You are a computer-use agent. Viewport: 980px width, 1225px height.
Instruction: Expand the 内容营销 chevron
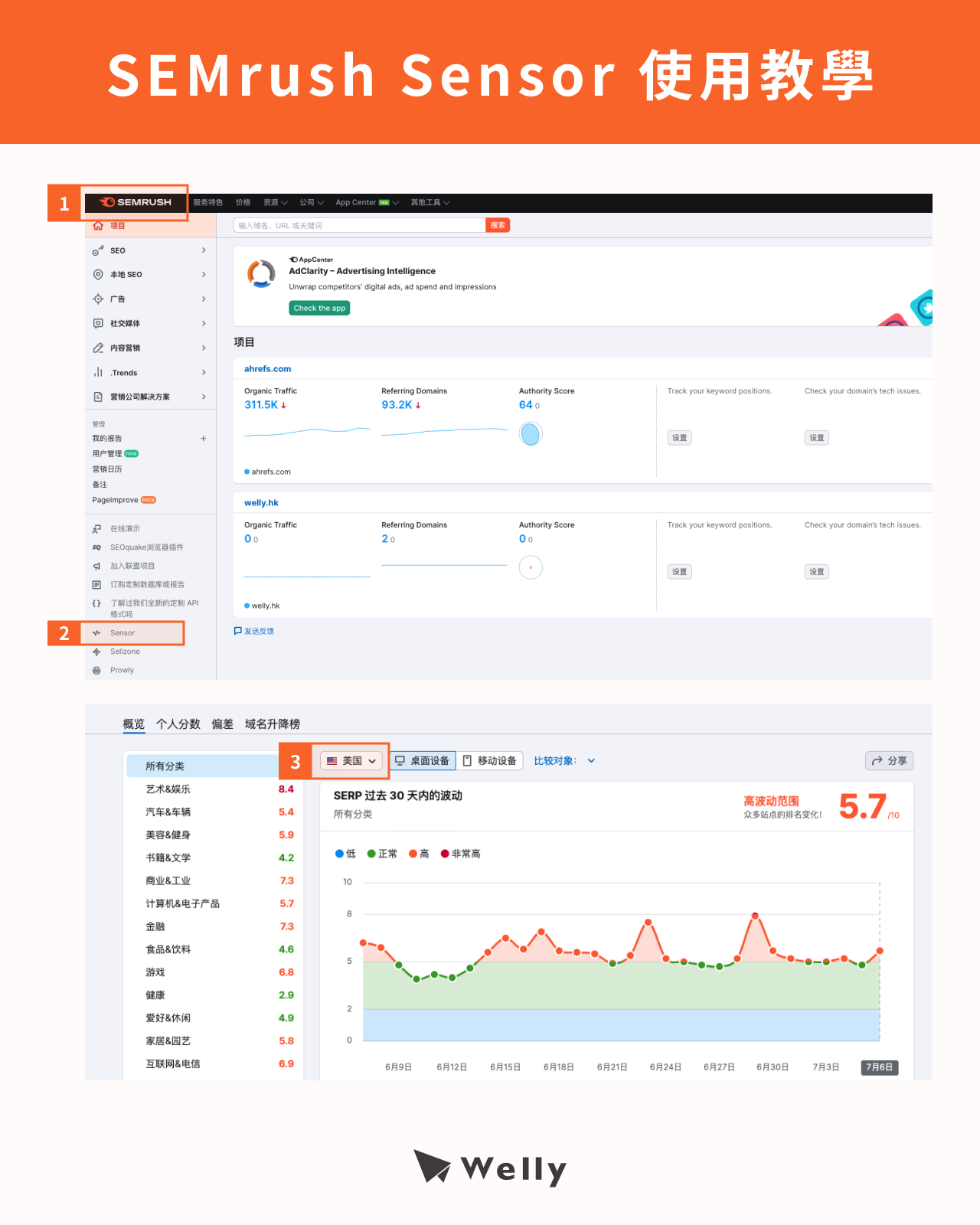pos(204,348)
